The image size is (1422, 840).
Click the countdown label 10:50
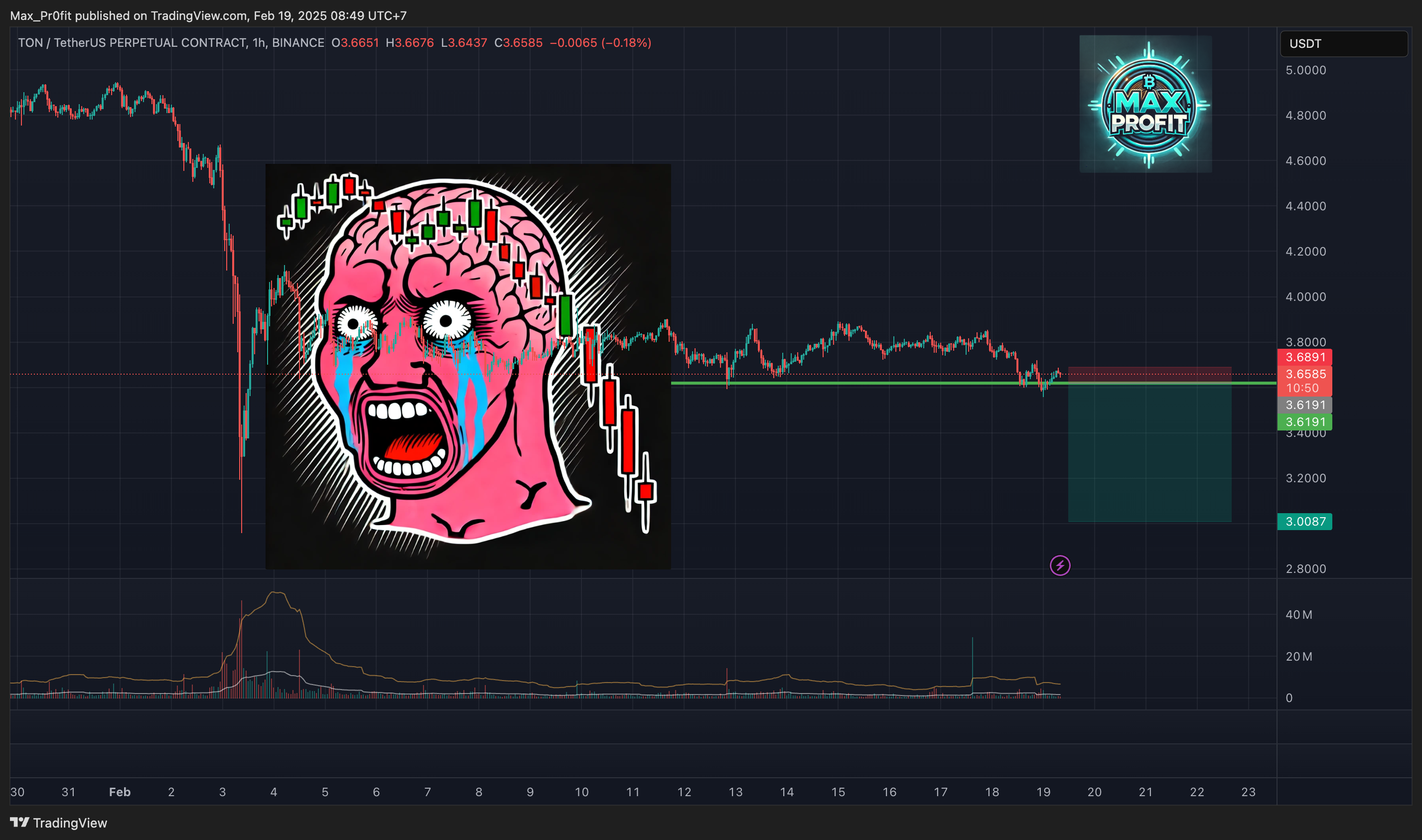(x=1302, y=388)
